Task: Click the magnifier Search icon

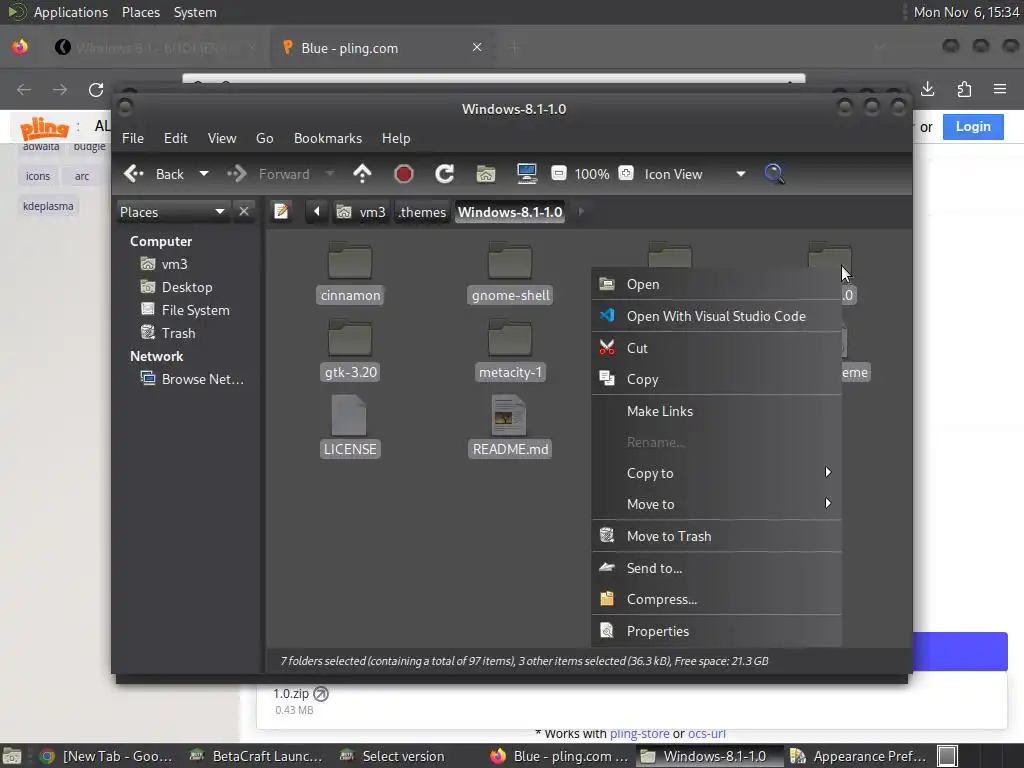Action: [774, 174]
